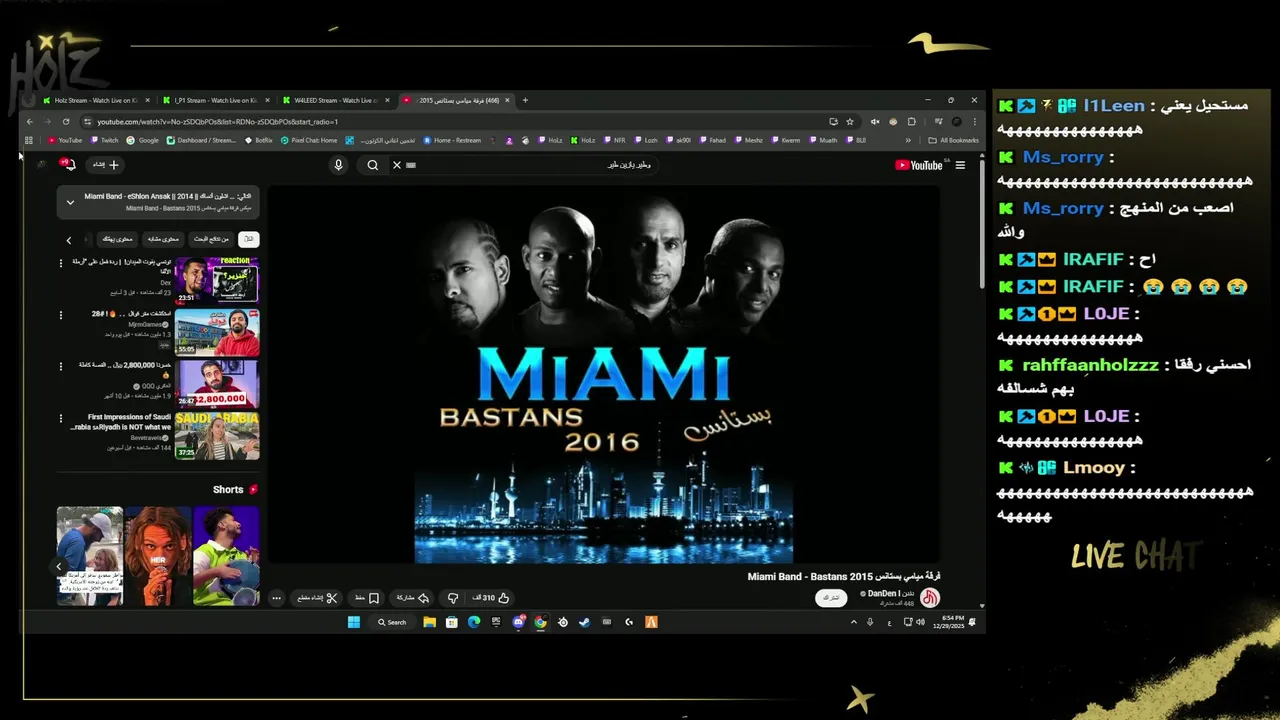1280x720 pixels.
Task: Open options for the First Impressions video
Action: coord(62,418)
